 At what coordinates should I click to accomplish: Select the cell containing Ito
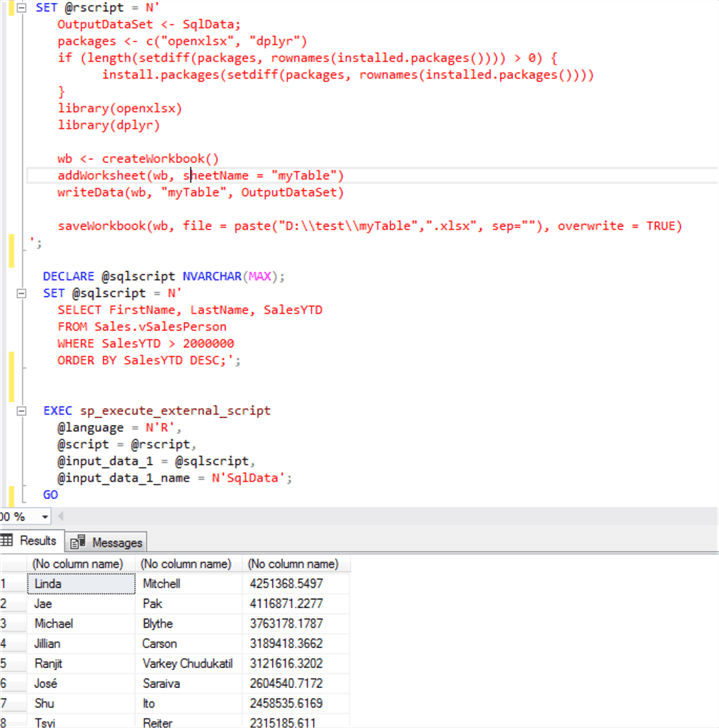coord(188,703)
